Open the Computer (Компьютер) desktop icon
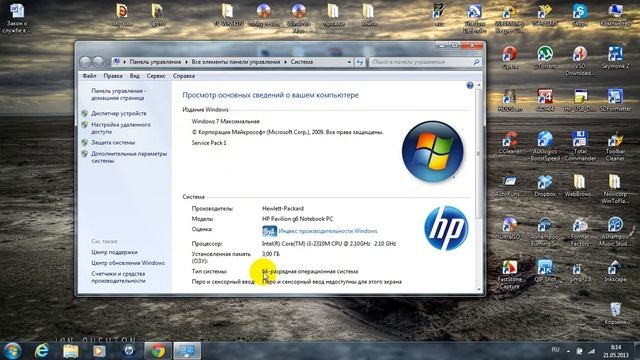Viewport: 640px width, 360px height. point(615,15)
